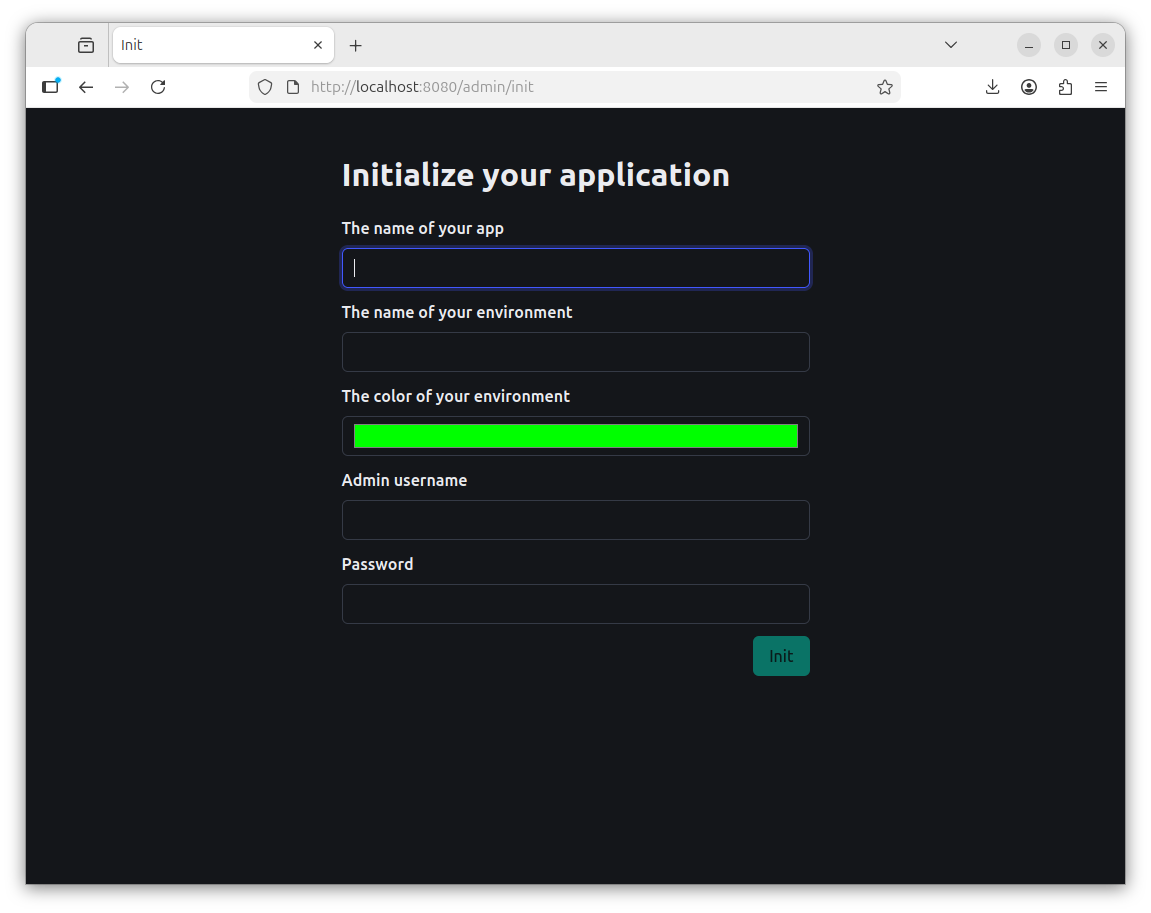Select the Init browser tab
This screenshot has width=1151, height=913.
coord(200,44)
